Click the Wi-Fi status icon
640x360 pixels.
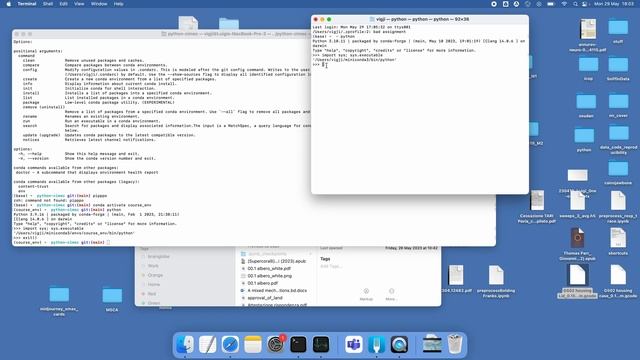coord(564,4)
